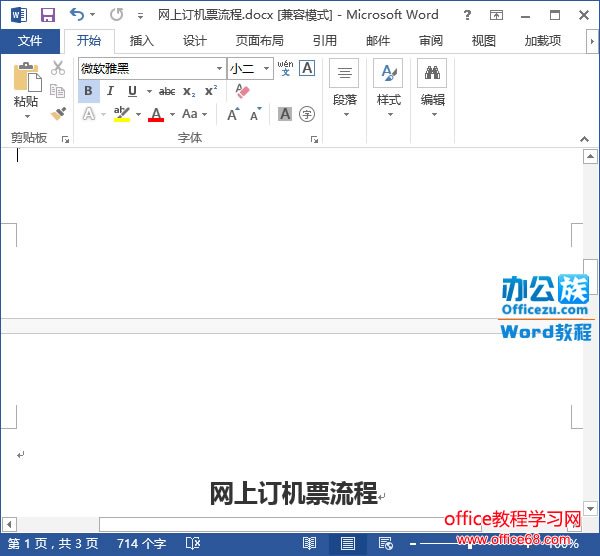The width and height of the screenshot is (600, 556).
Task: Show more ribbon tabs arrow
Action: click(592, 41)
